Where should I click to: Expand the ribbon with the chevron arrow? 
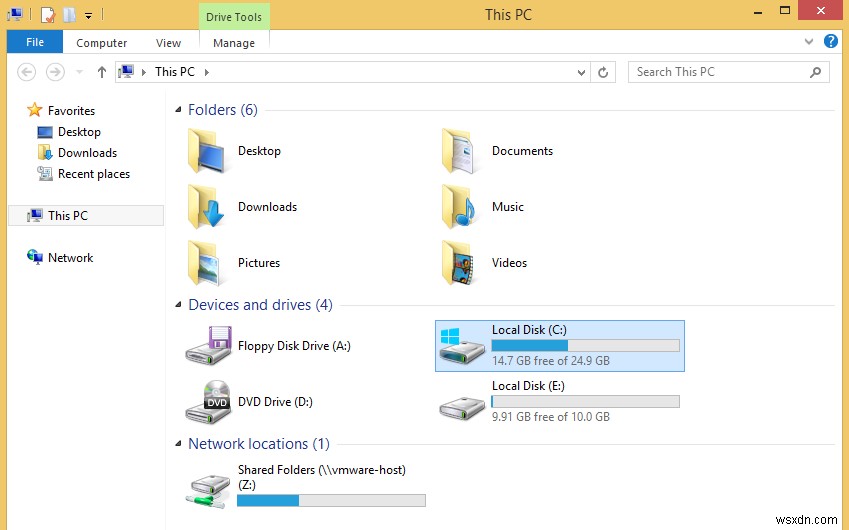pos(809,41)
